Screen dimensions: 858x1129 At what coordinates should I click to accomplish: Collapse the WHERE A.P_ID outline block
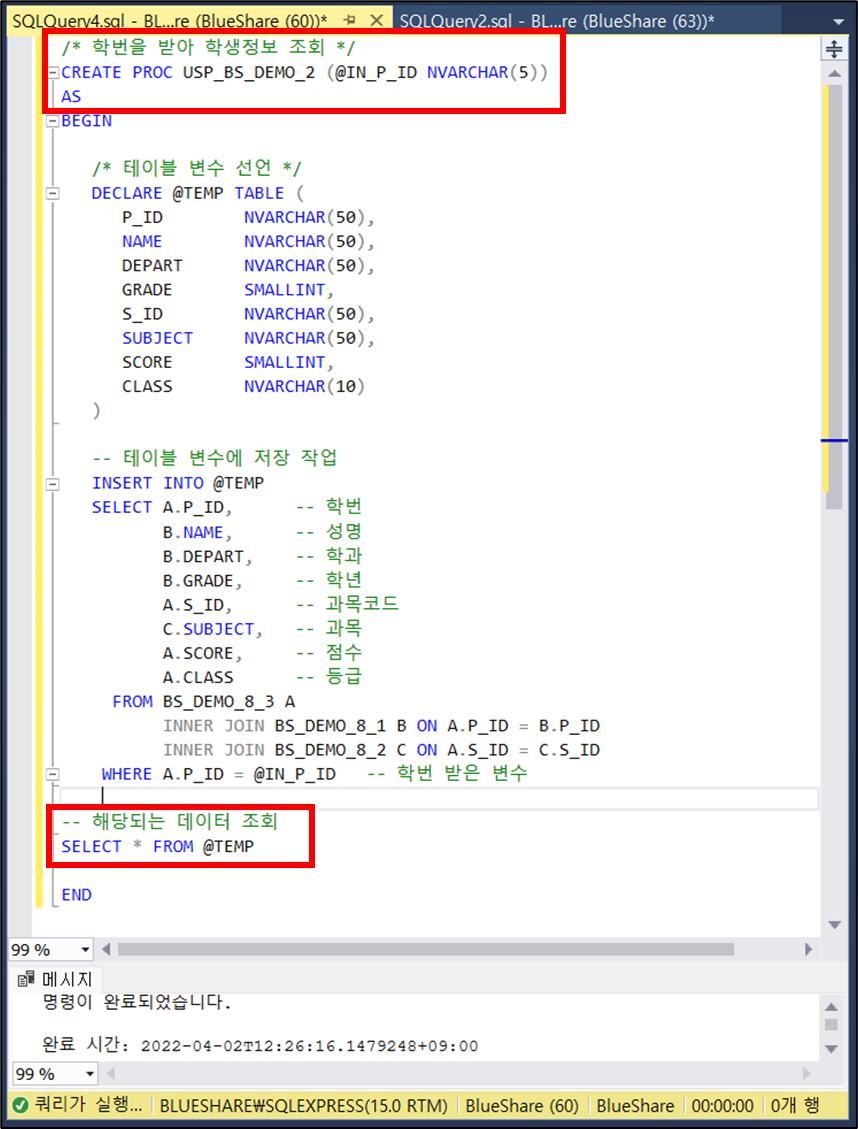coord(53,775)
